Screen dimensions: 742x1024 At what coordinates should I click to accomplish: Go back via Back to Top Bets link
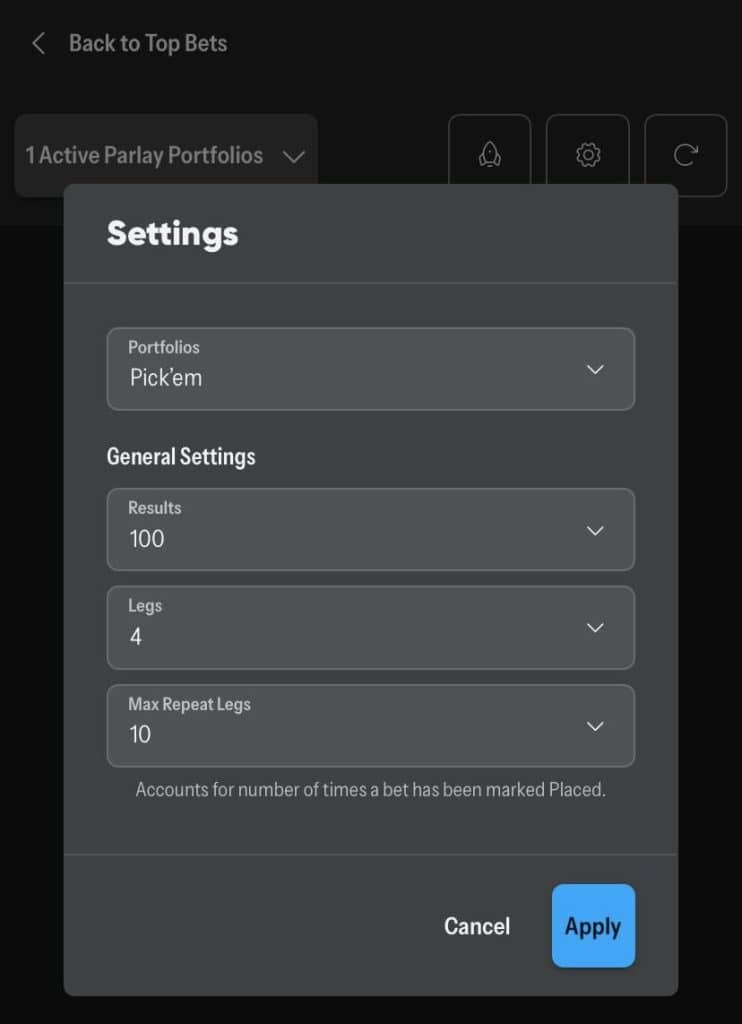tap(147, 44)
